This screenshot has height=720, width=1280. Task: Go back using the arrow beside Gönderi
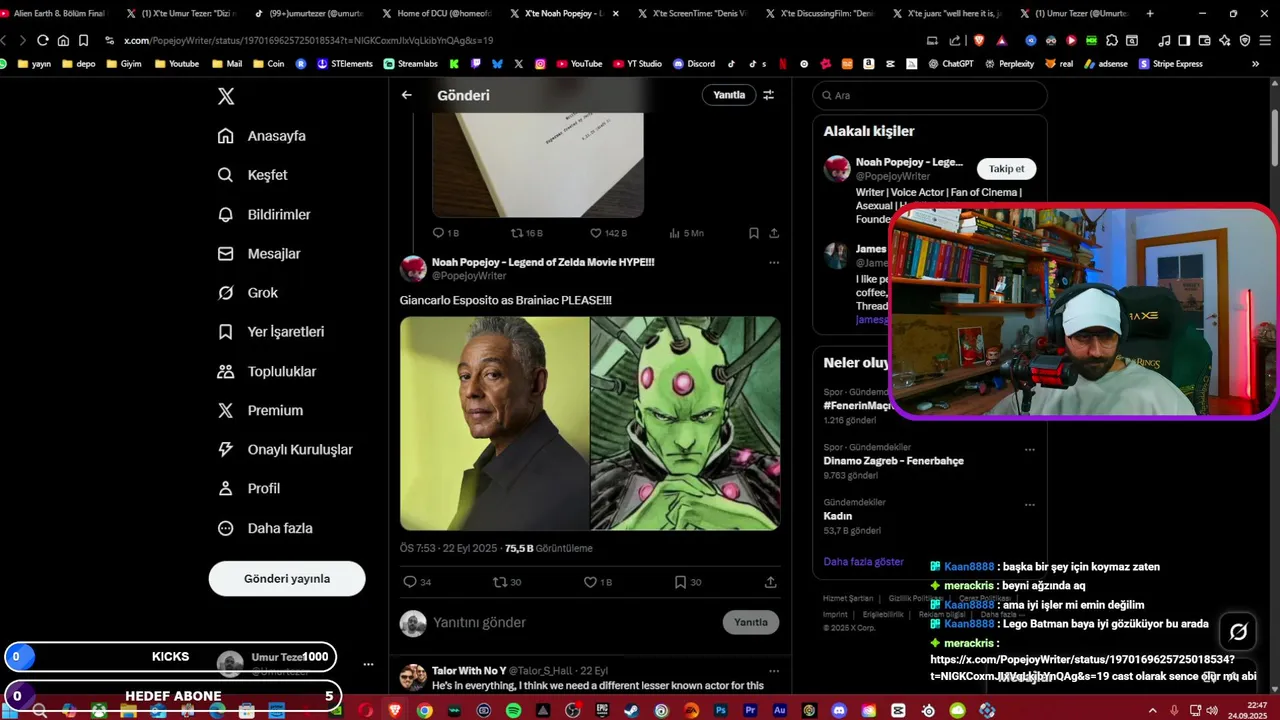[407, 95]
